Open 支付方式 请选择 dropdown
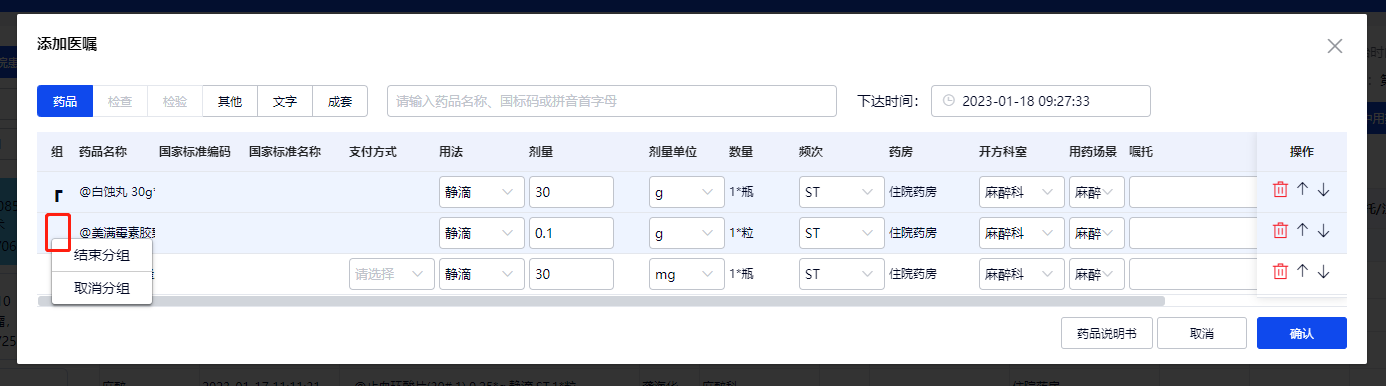The image size is (1386, 386). coord(392,273)
